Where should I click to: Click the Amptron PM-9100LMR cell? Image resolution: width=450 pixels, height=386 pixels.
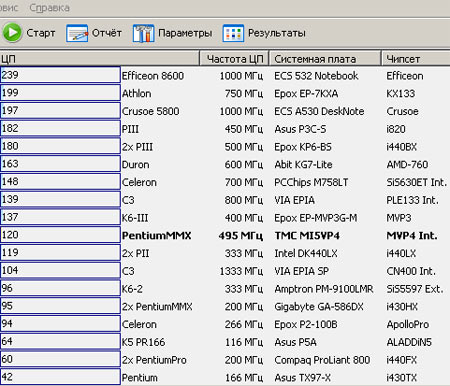(x=324, y=289)
